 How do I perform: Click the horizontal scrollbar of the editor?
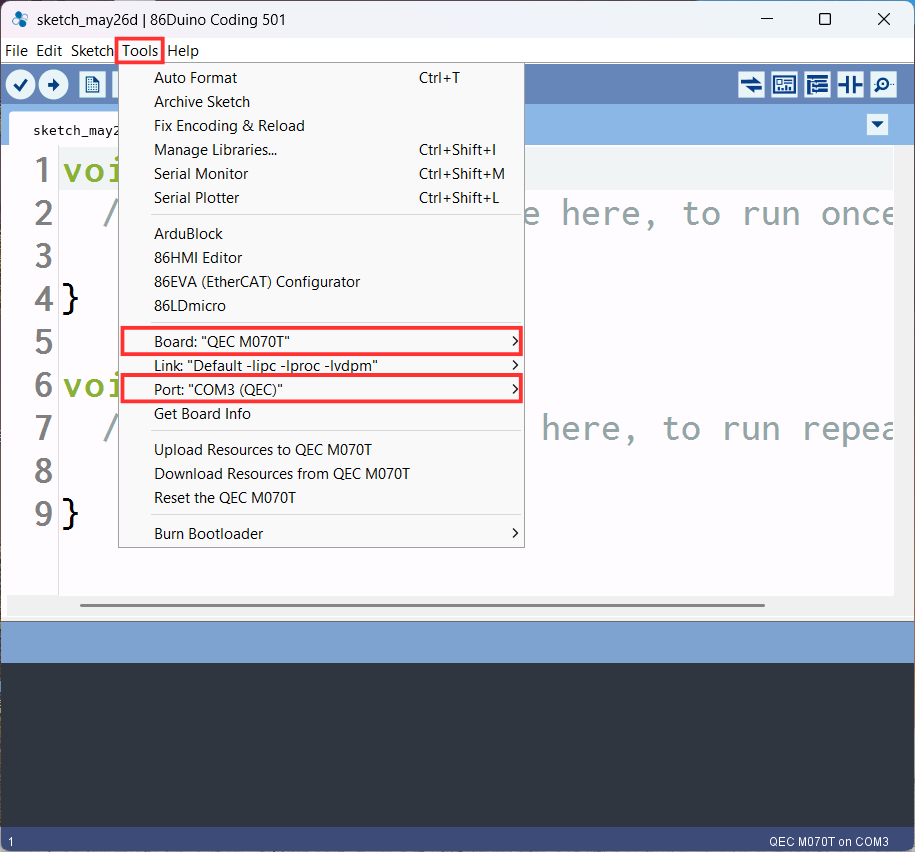422,605
